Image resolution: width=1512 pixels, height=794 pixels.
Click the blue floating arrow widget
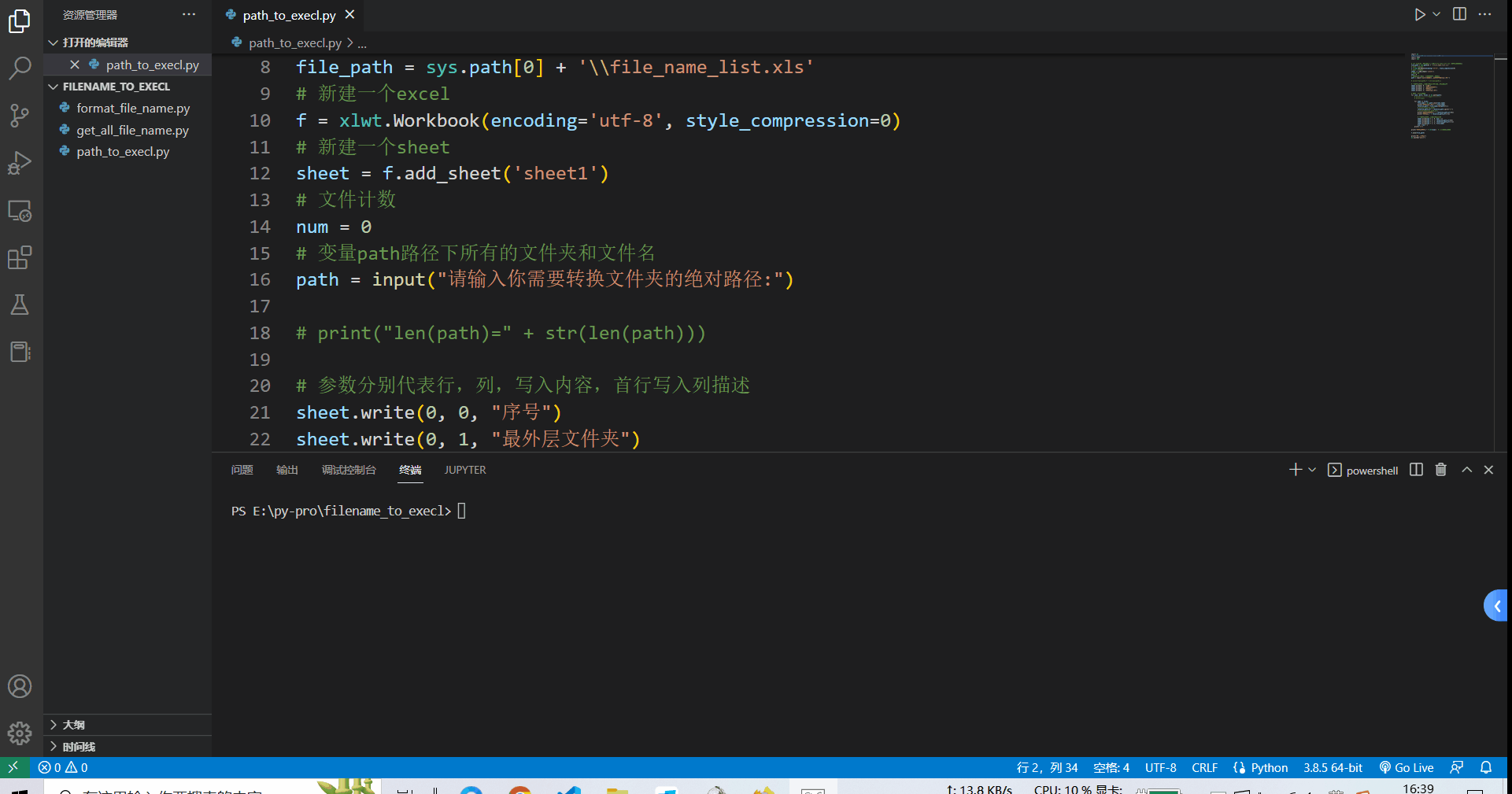[1496, 606]
